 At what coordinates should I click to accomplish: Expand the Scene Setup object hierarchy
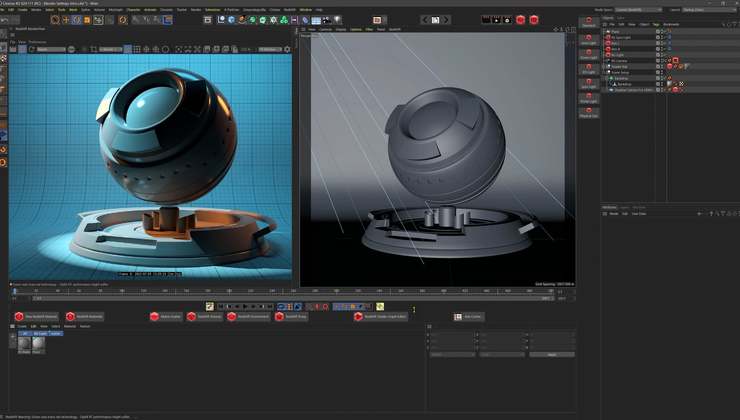pos(606,71)
